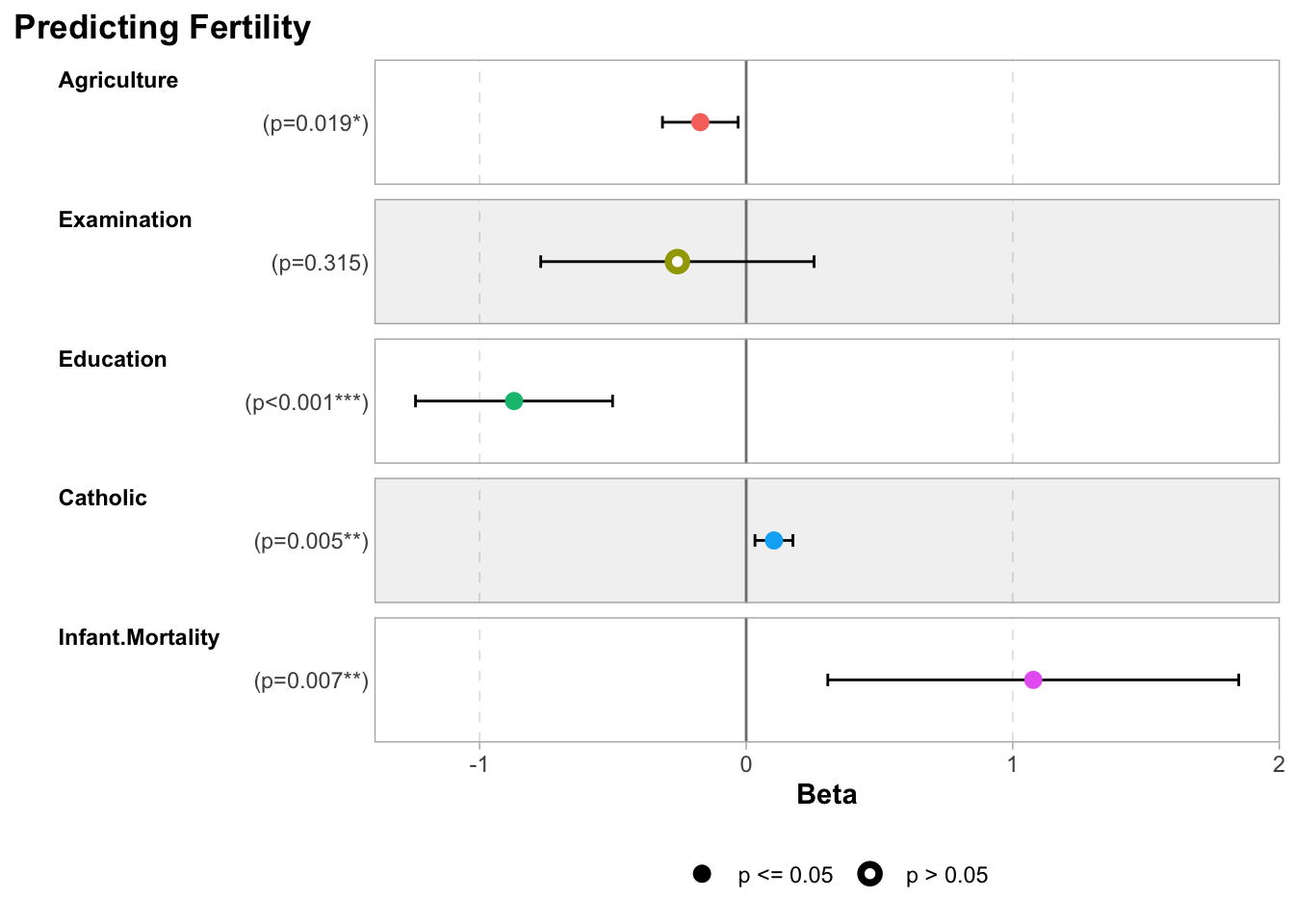Click the Agriculture row label
The height and width of the screenshot is (924, 1294).
(118, 80)
